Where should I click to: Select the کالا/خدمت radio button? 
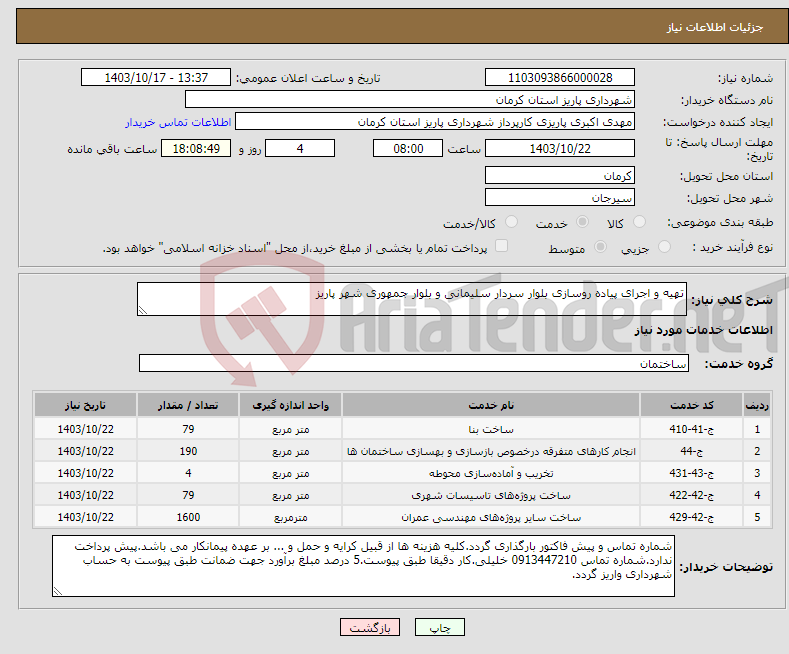[511, 222]
